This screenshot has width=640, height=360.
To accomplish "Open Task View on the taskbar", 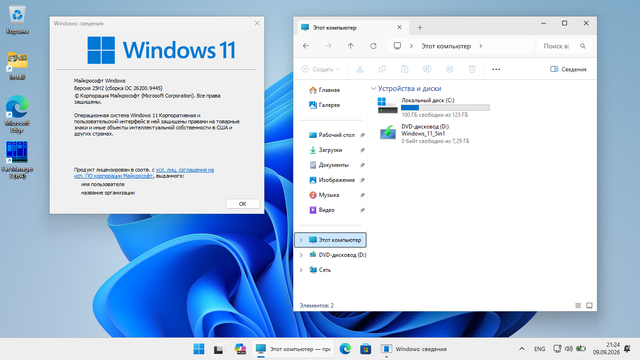I will tap(219, 349).
